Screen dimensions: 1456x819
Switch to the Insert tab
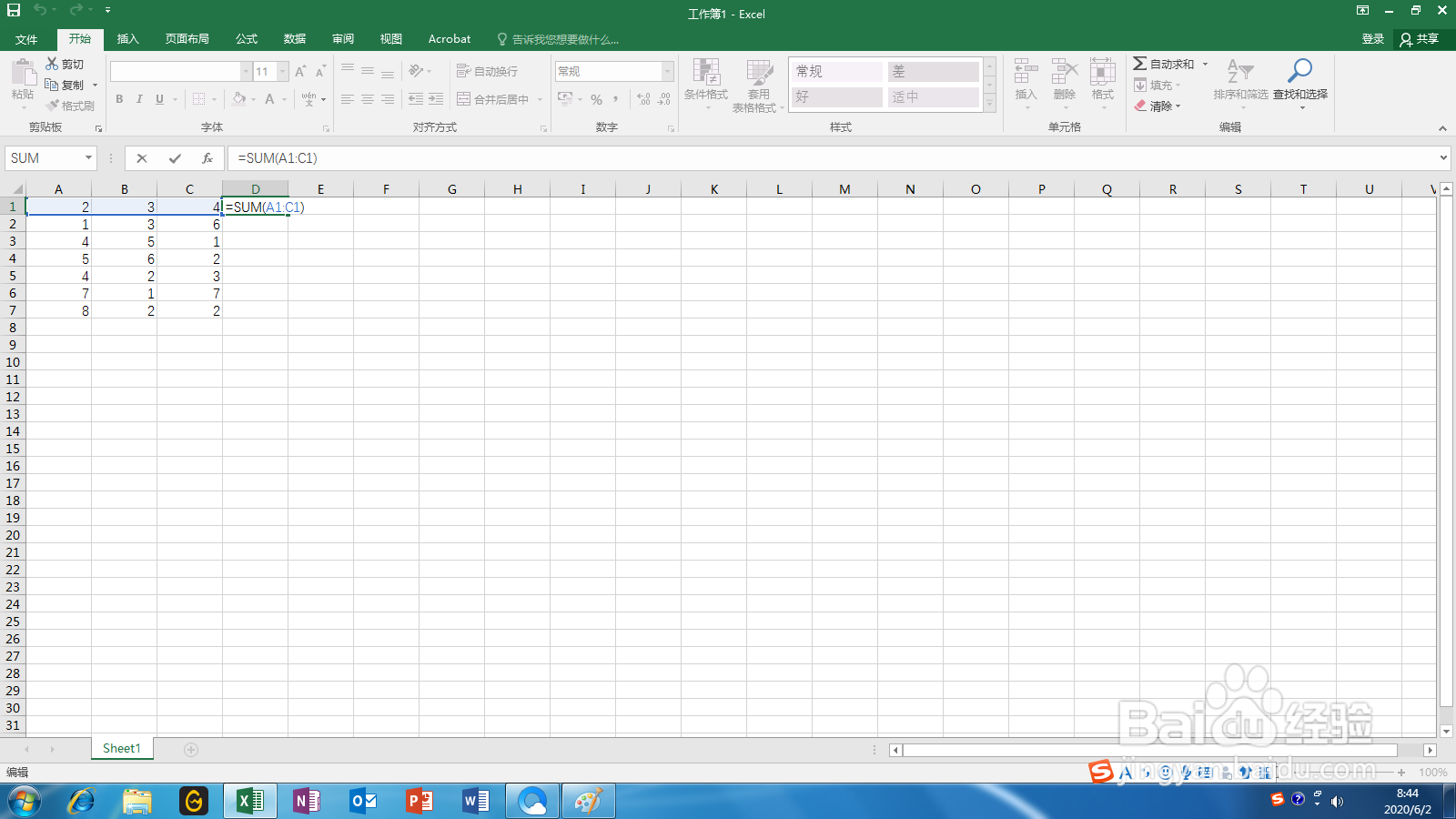pyautogui.click(x=127, y=39)
